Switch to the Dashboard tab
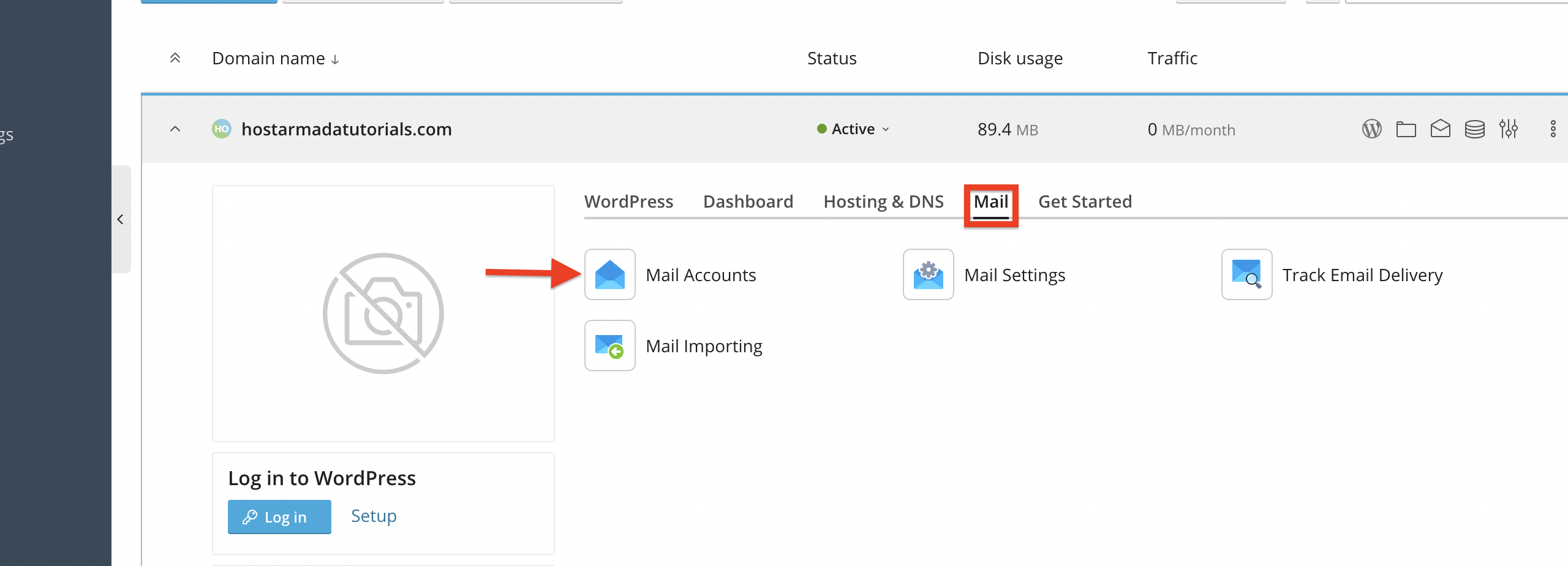This screenshot has height=566, width=1568. click(748, 202)
